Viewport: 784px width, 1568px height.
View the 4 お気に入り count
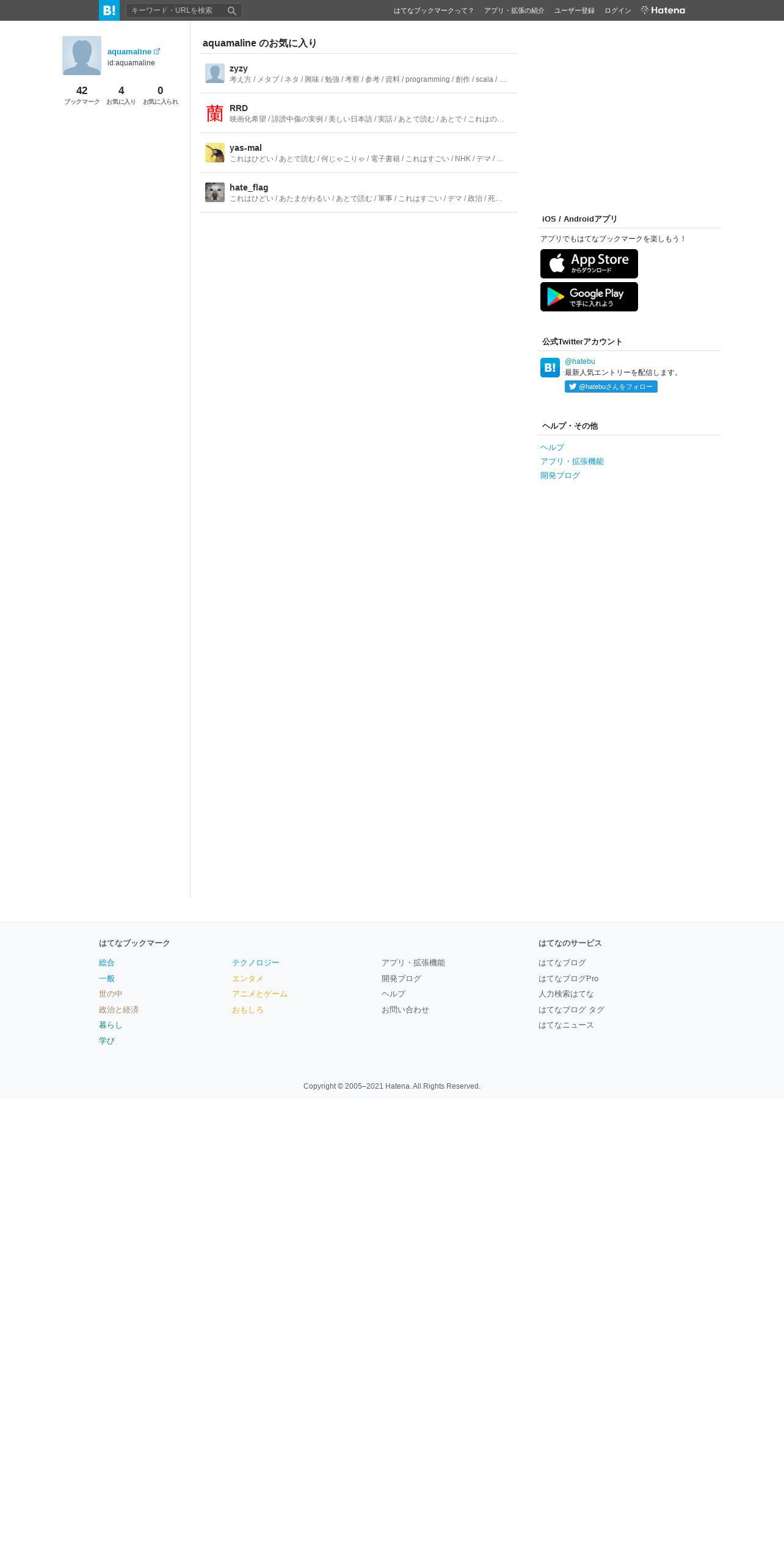(121, 95)
